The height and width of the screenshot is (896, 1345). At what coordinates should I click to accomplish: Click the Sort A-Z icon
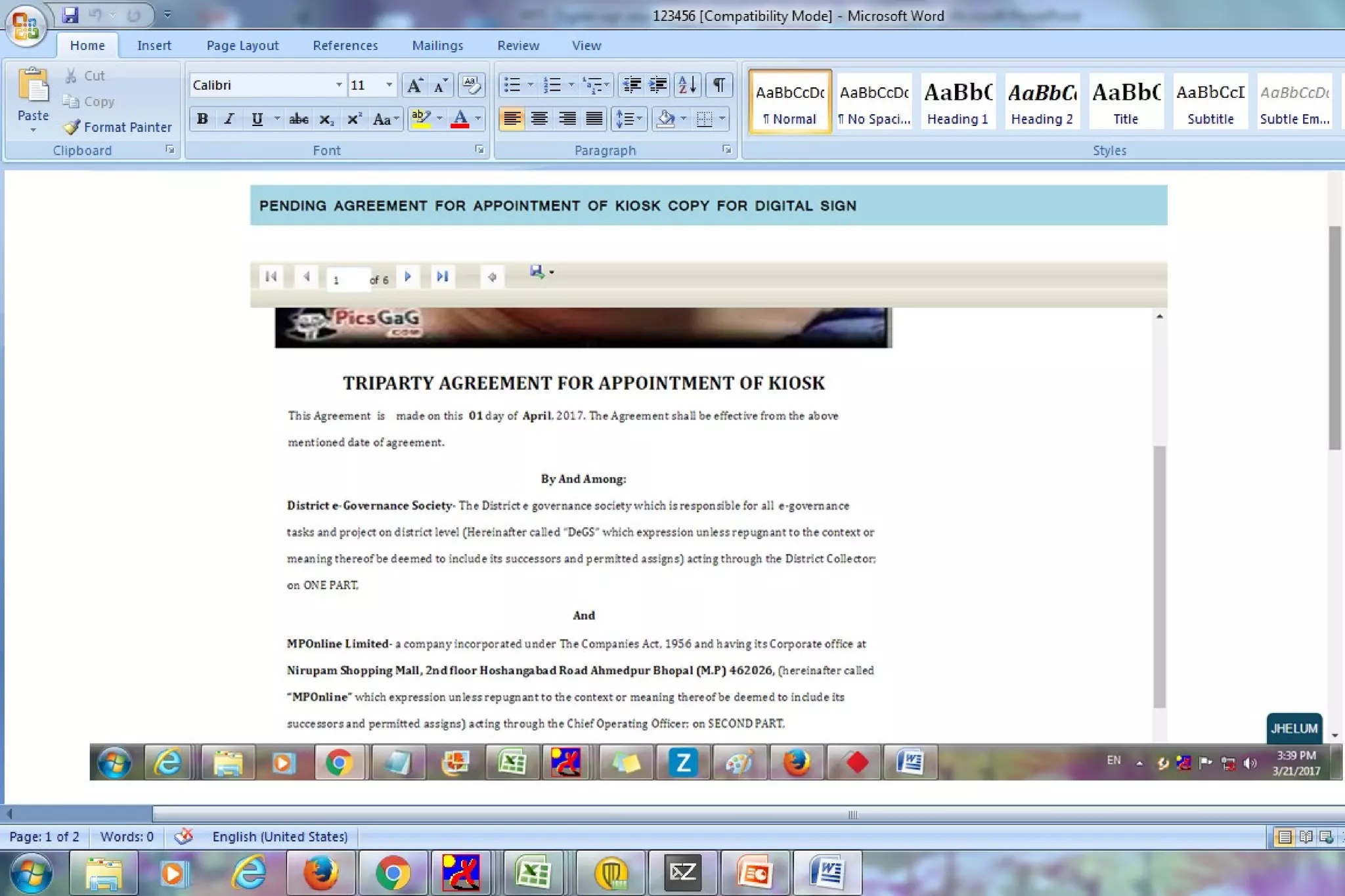coord(687,85)
